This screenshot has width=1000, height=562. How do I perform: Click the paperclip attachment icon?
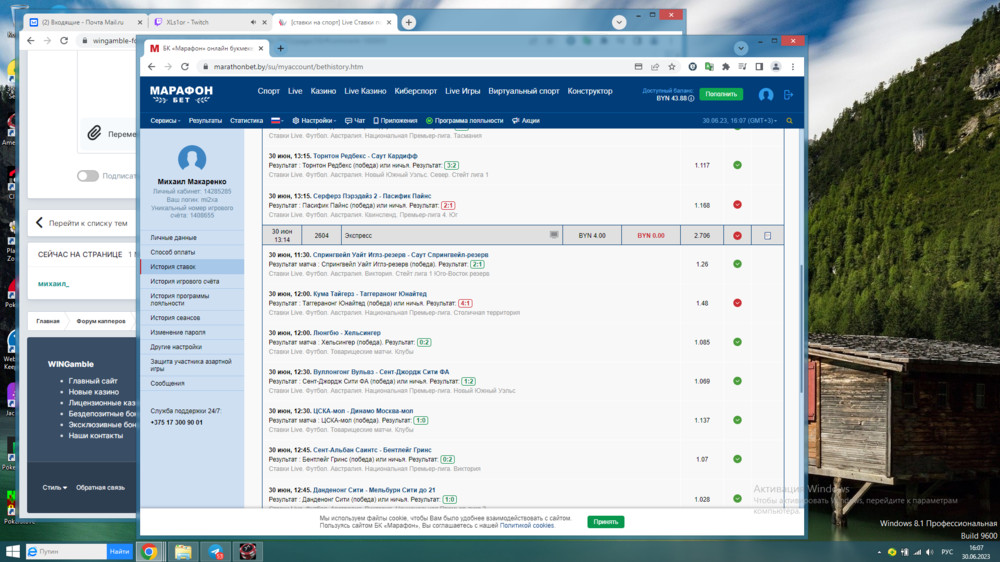93,133
